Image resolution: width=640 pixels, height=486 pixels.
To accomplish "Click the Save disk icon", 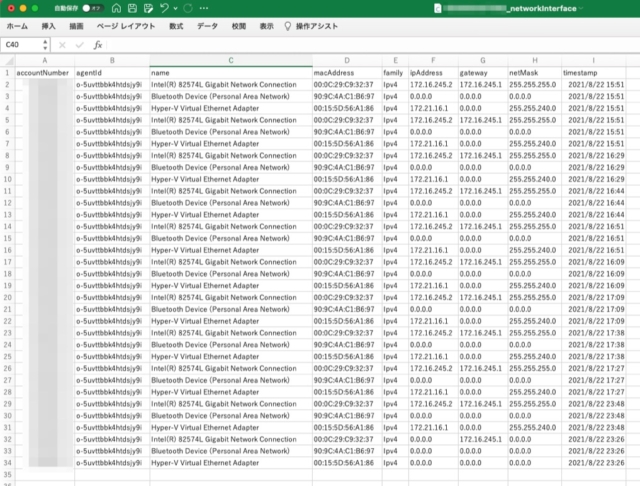I will click(x=132, y=8).
